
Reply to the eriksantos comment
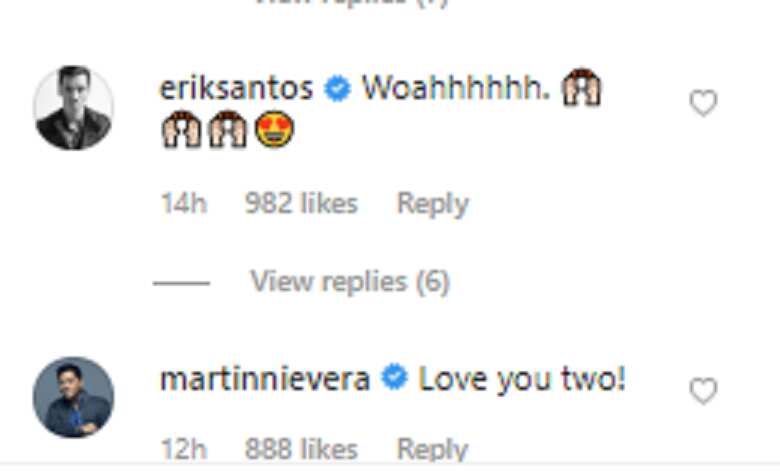tap(433, 204)
